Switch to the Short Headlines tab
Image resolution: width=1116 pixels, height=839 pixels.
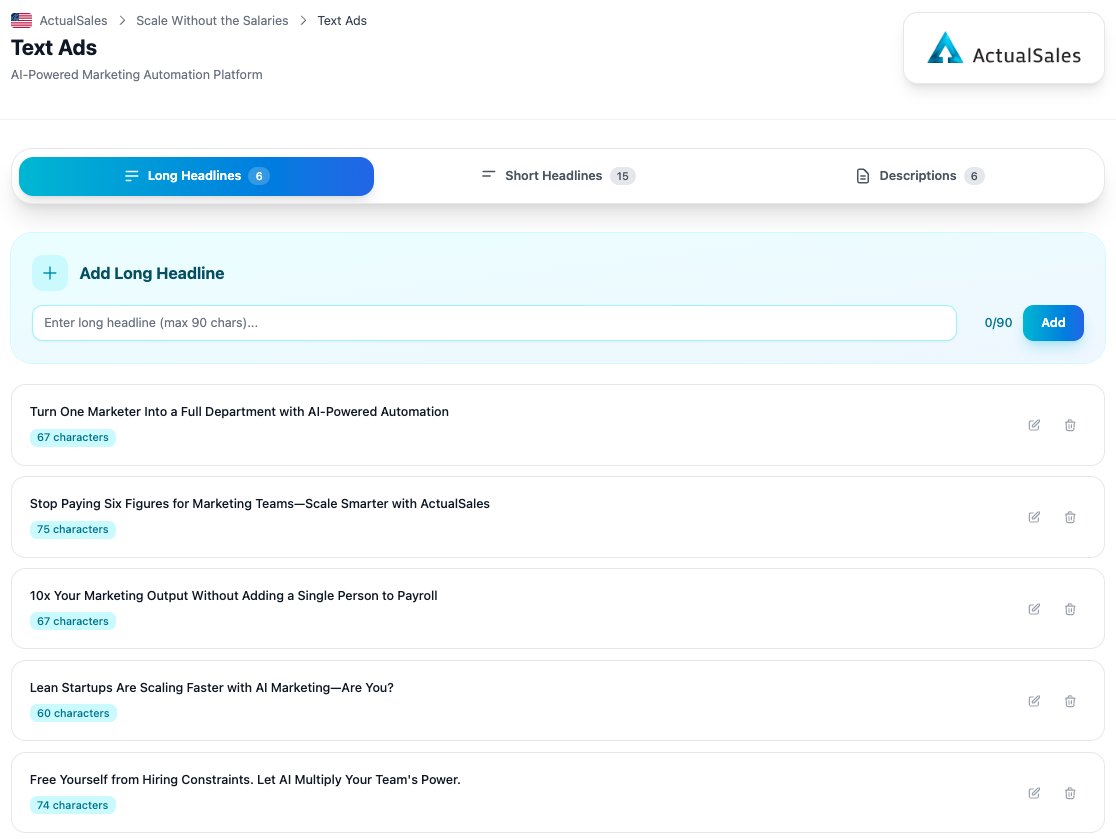[557, 175]
